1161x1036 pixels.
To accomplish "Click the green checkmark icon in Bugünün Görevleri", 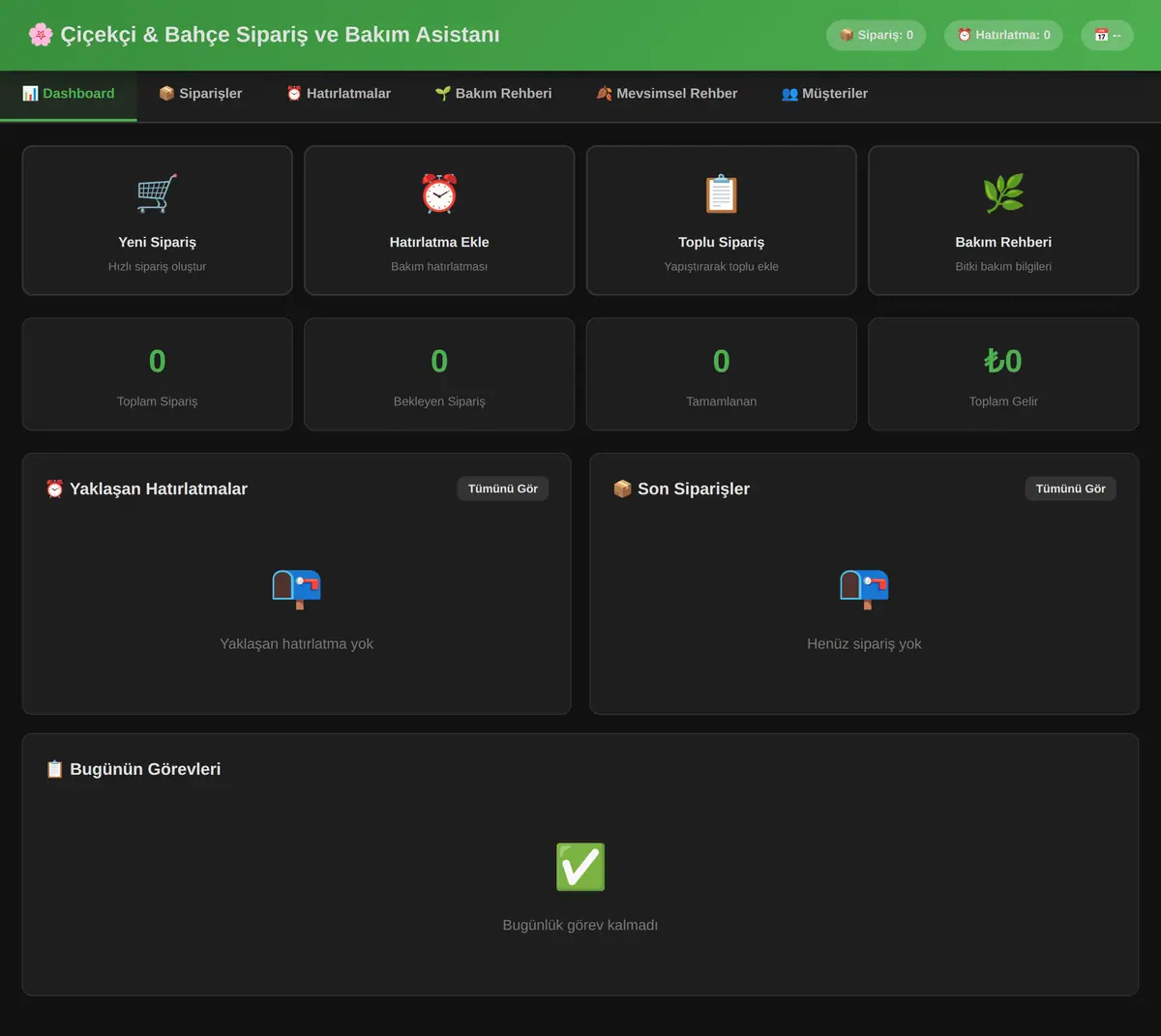I will (580, 867).
